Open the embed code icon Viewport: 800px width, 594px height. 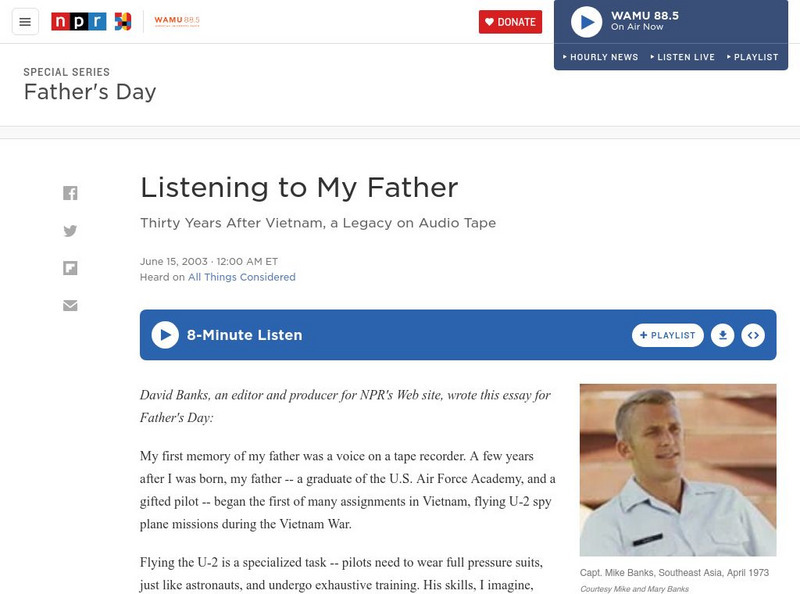click(x=753, y=335)
